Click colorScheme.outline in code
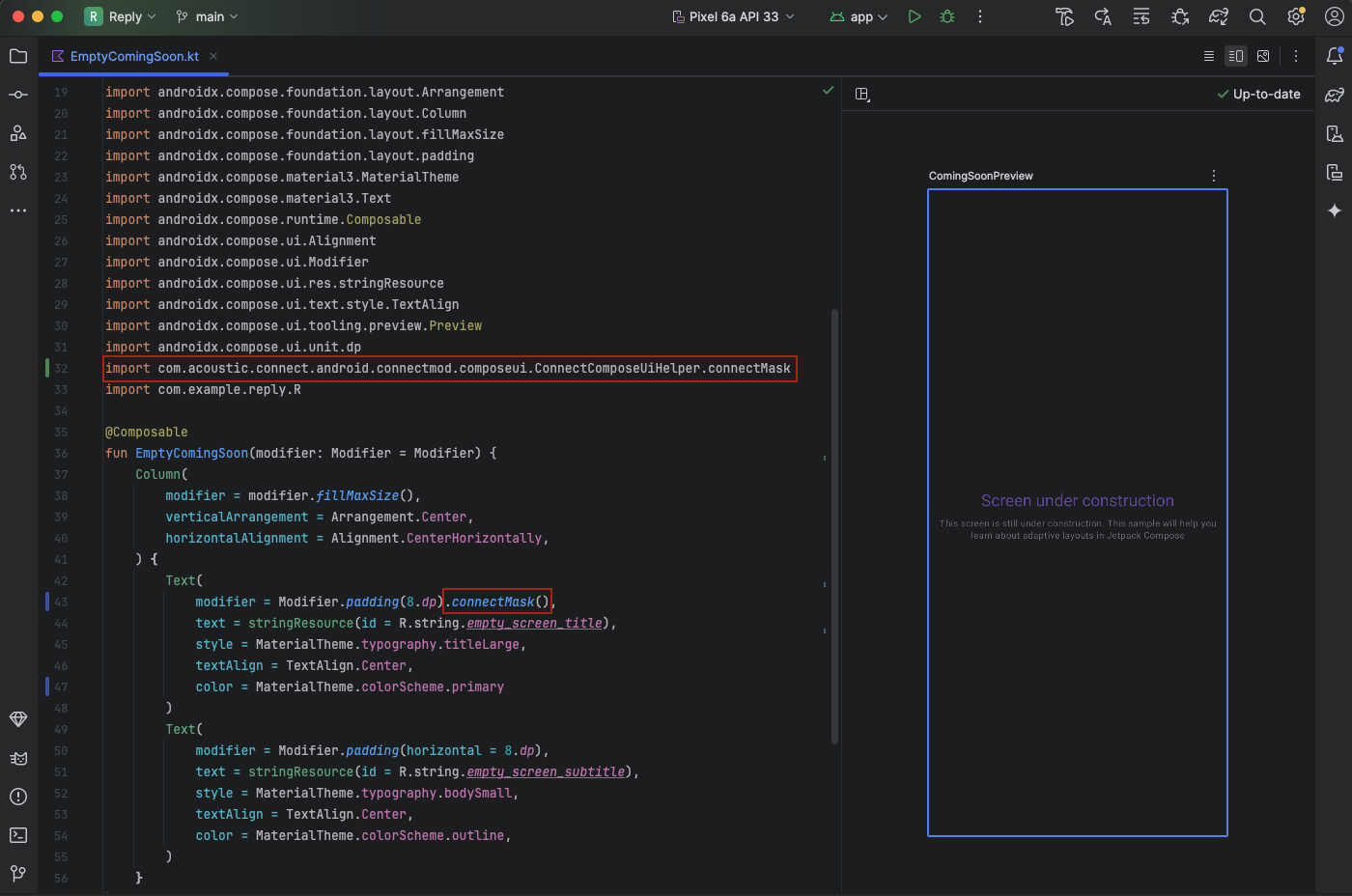 tap(434, 835)
